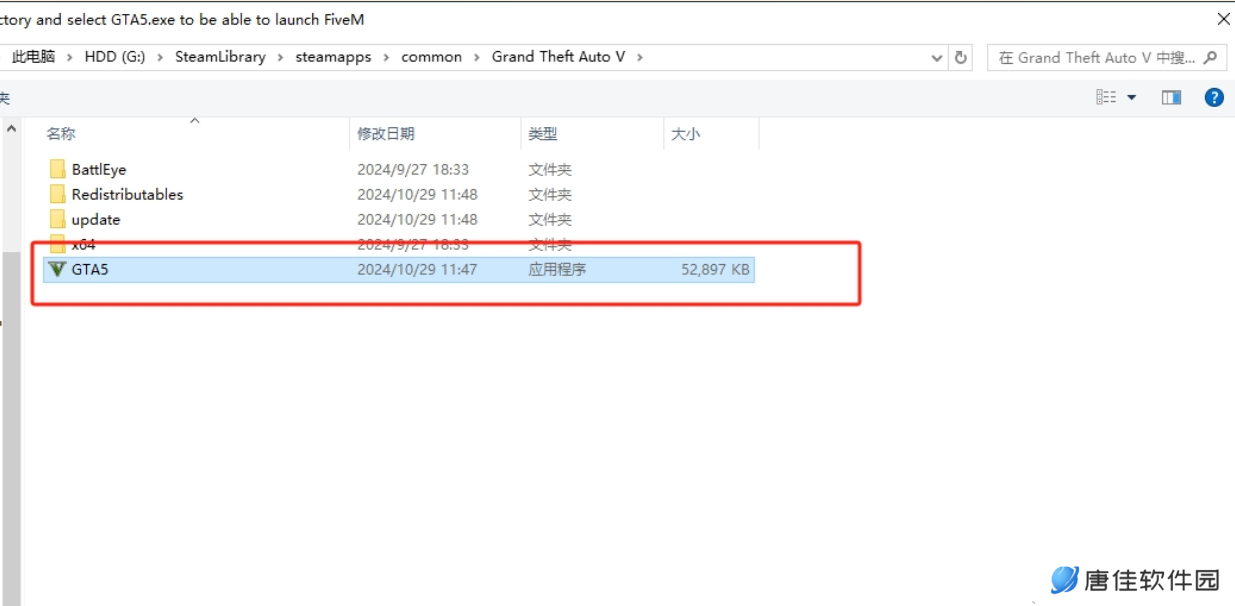Click the GTA5 modified date 2024/10/29 11:47

(x=417, y=269)
